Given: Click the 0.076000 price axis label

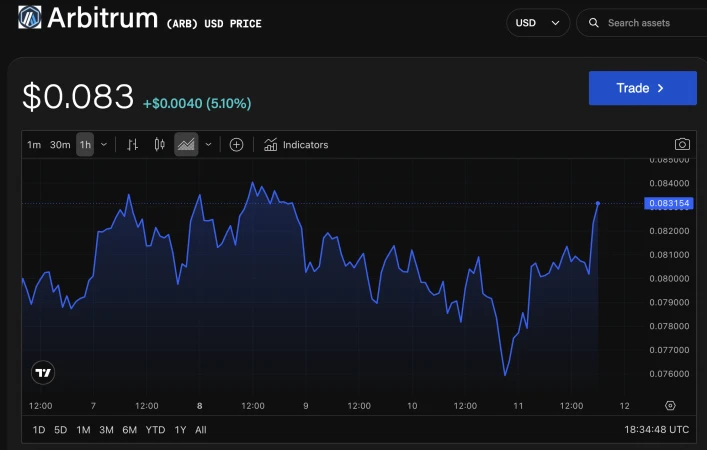Looking at the screenshot, I should (669, 374).
